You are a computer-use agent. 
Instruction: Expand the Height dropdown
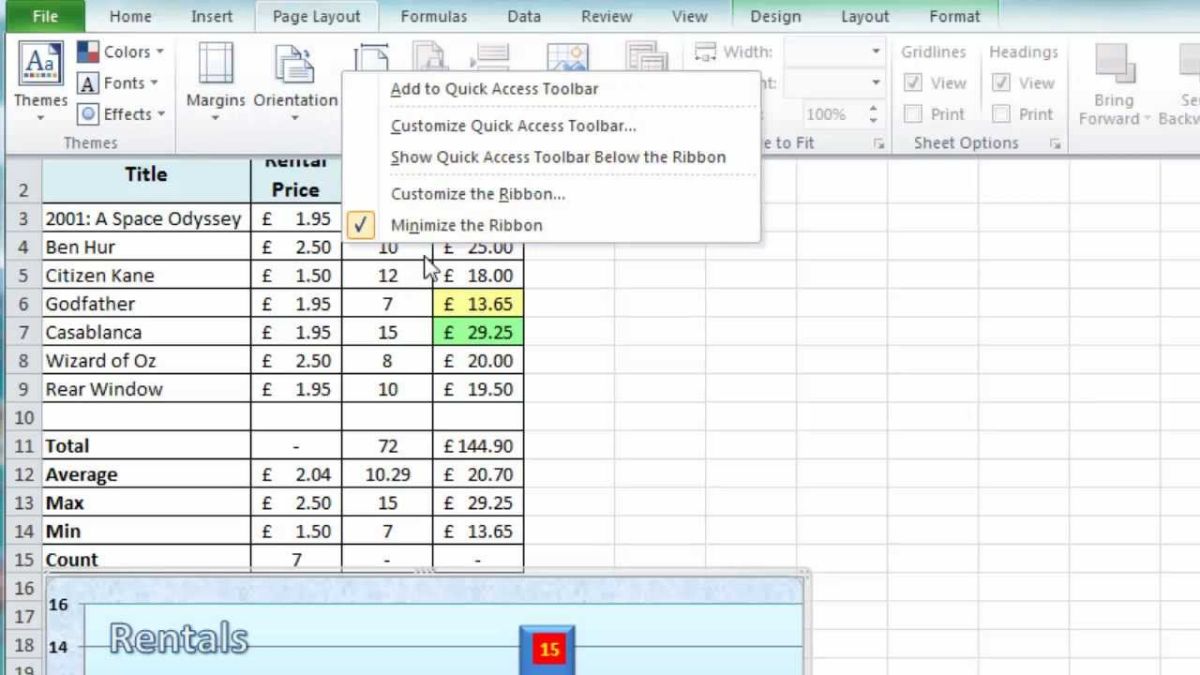[874, 82]
